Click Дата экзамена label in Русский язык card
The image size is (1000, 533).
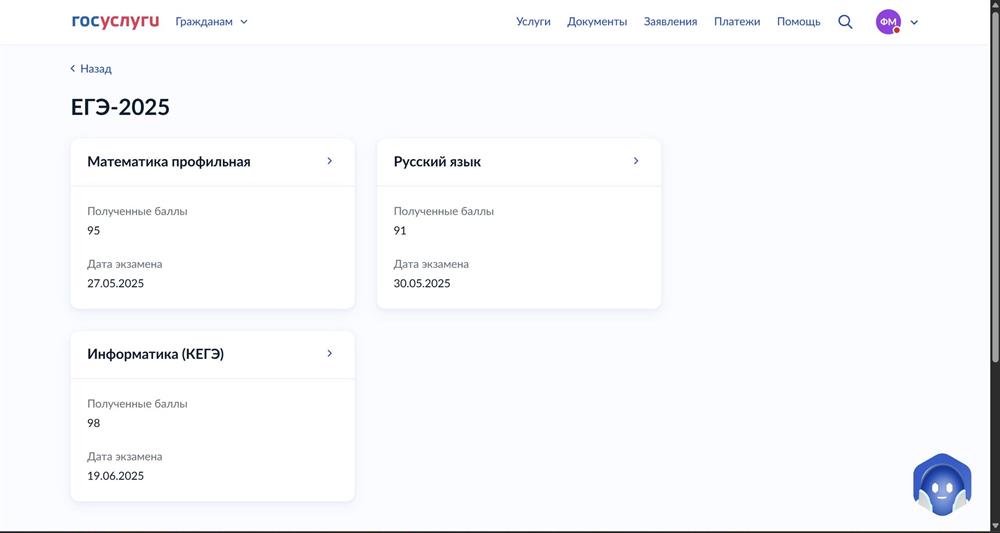pos(431,264)
